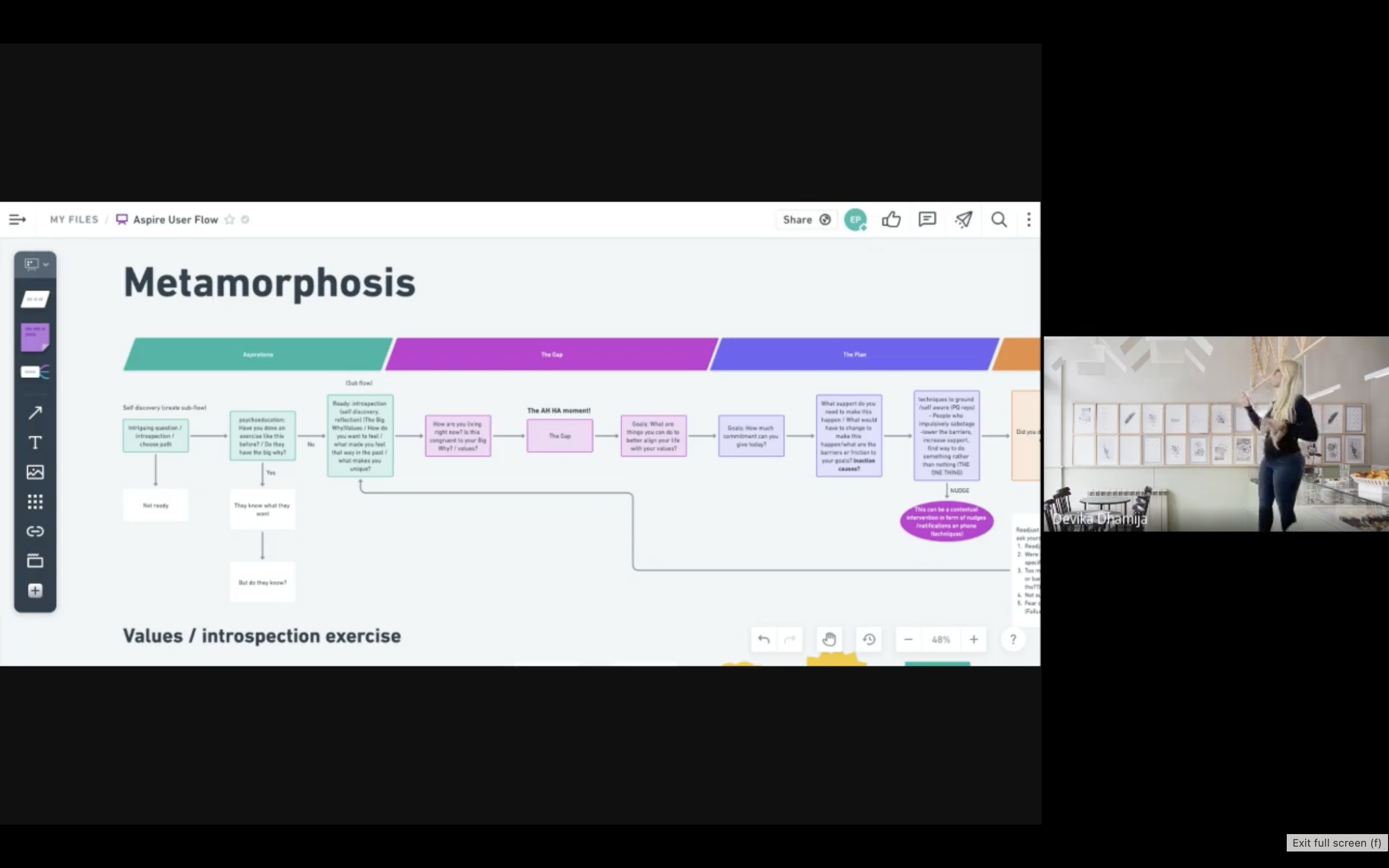
Task: Exit full screen mode
Action: (x=1336, y=843)
